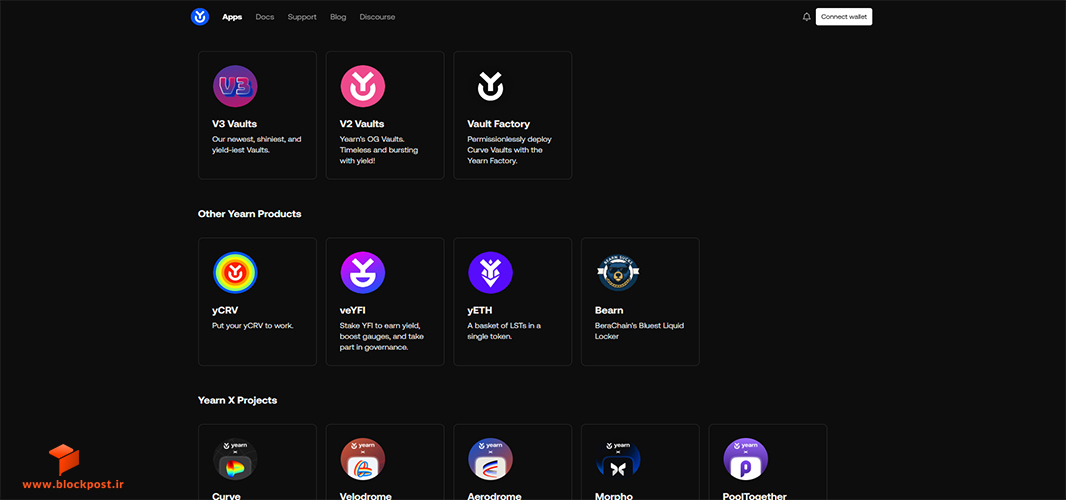The width and height of the screenshot is (1066, 500).
Task: Go to the Blog menu item
Action: click(338, 17)
